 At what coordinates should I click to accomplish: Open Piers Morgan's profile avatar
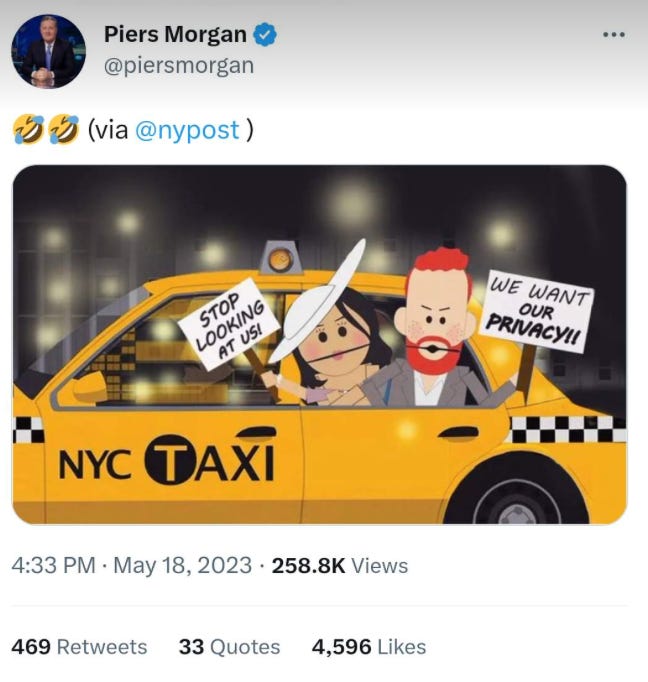tap(48, 51)
